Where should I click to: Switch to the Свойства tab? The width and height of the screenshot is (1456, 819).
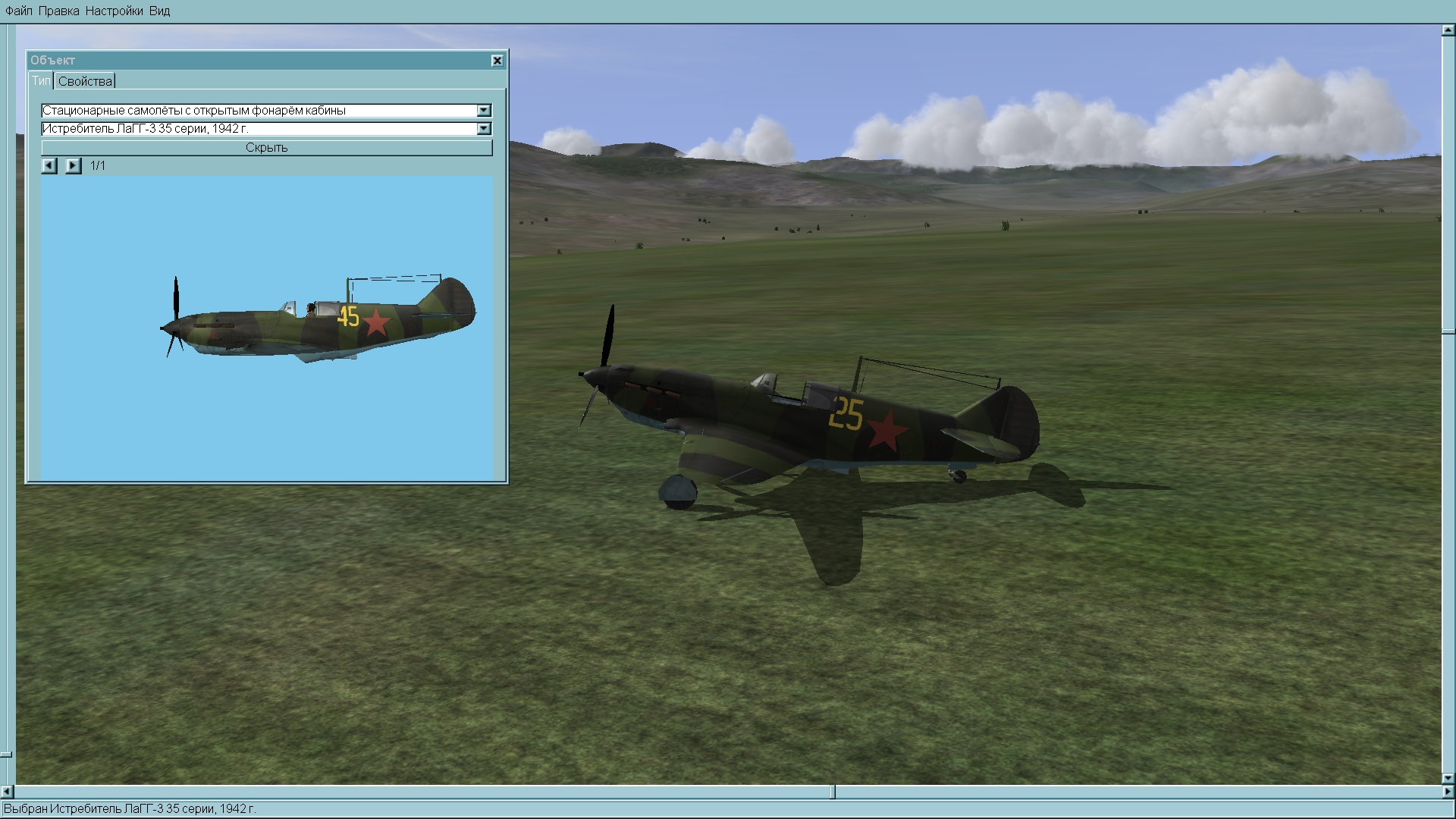[85, 81]
